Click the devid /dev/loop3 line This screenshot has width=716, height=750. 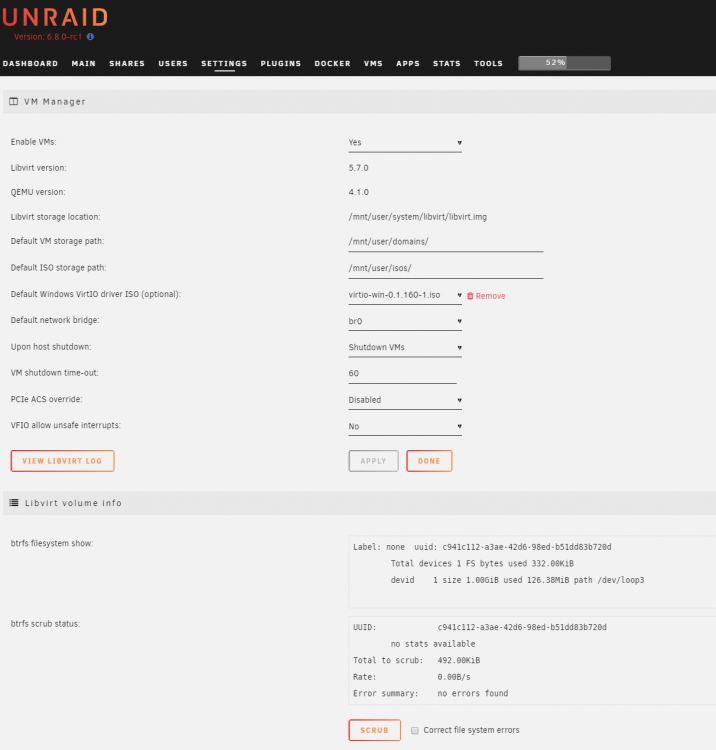[518, 580]
